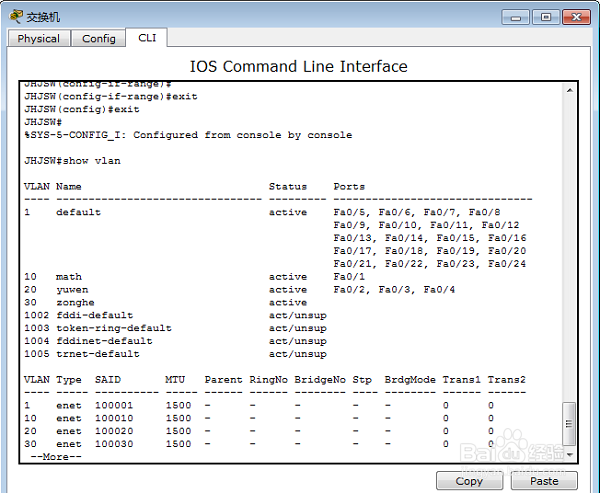Click the 'BrdgMode' column header

[410, 380]
